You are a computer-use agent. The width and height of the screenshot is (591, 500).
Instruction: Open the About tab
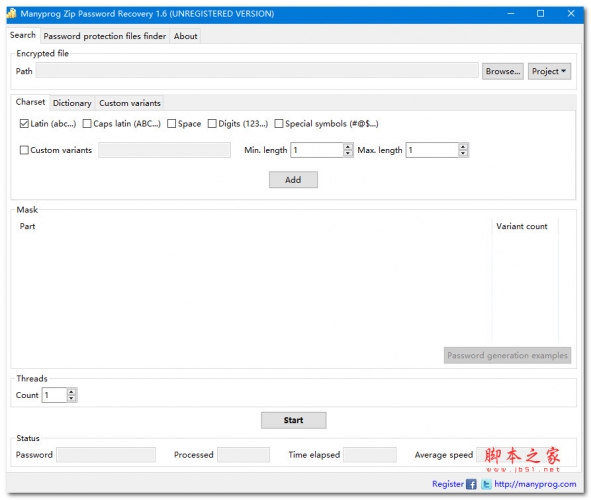point(185,36)
